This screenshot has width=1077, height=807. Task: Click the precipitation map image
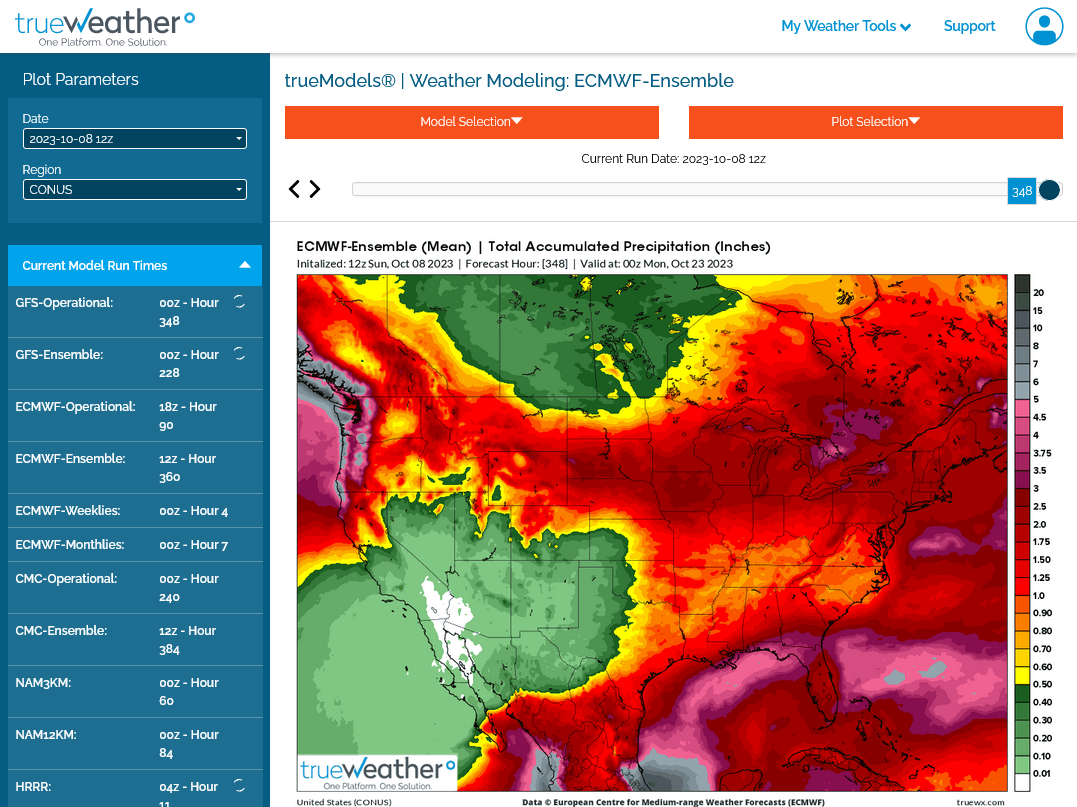click(x=652, y=533)
